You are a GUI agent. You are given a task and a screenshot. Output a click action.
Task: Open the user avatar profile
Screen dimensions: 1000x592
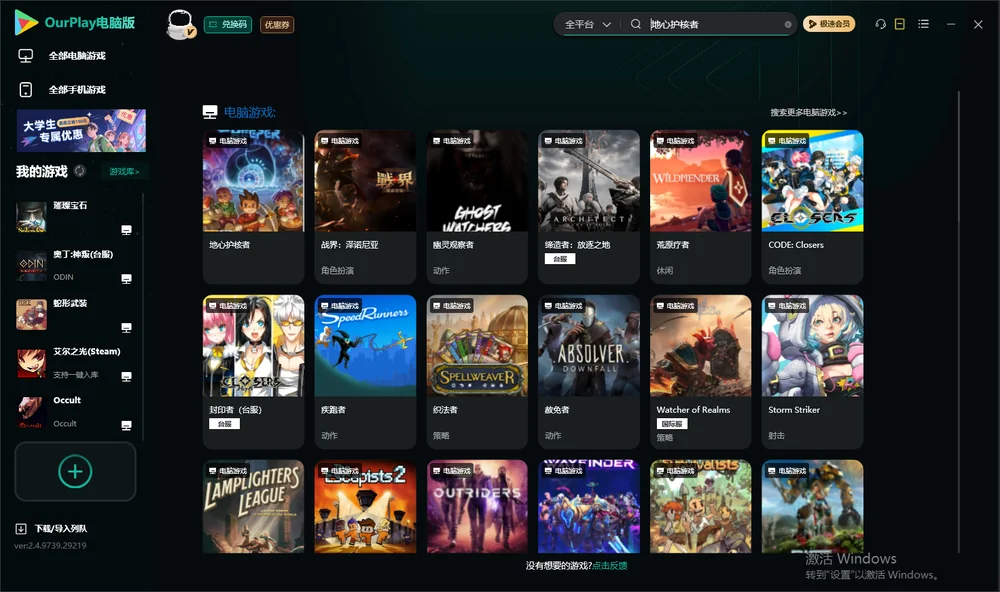(x=180, y=24)
